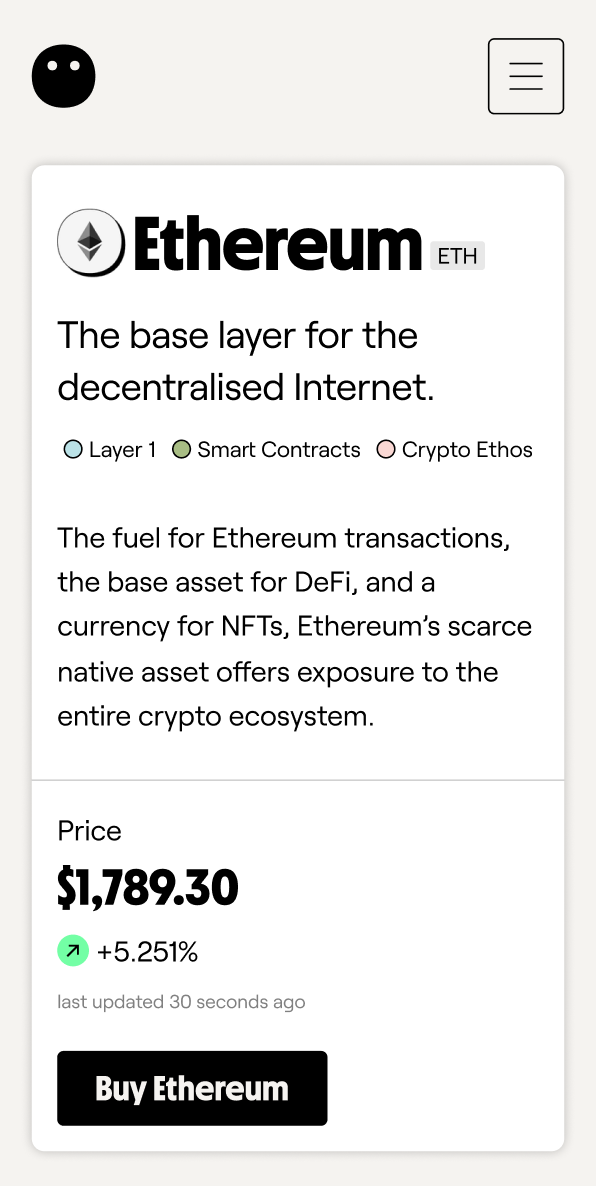Click the Ethereum heading title
Image resolution: width=596 pixels, height=1186 pixels.
(278, 244)
